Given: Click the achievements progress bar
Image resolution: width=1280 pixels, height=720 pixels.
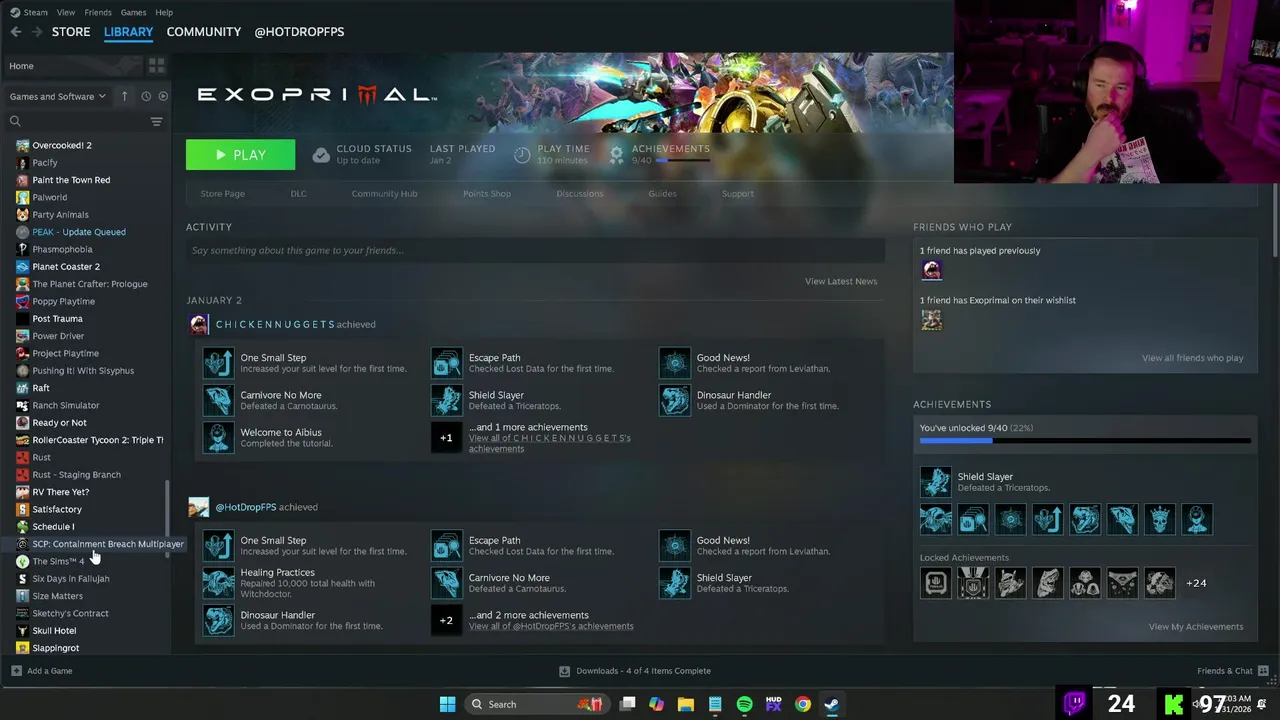Looking at the screenshot, I should 1085,440.
